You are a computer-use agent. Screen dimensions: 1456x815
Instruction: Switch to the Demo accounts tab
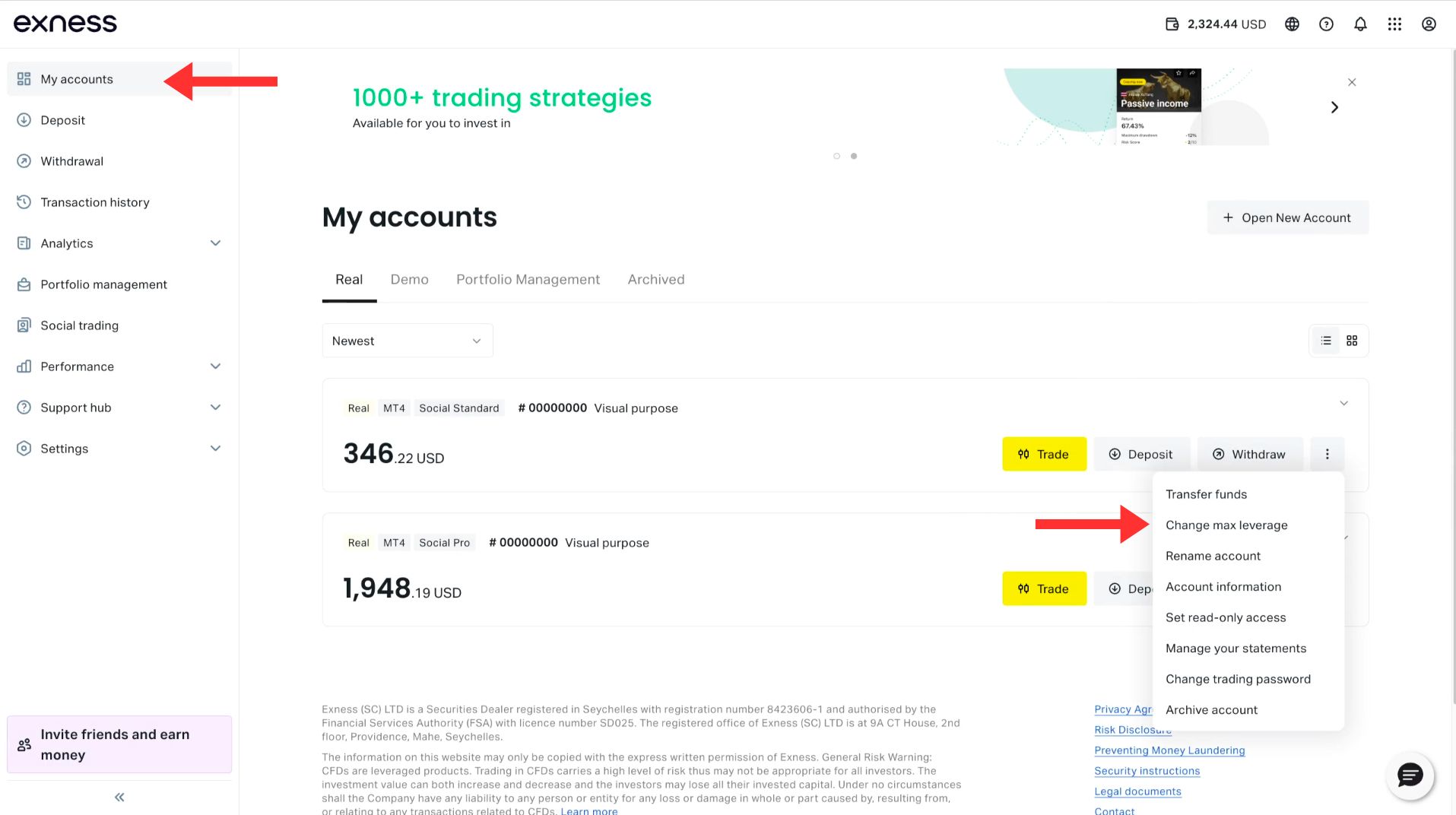[x=409, y=280]
